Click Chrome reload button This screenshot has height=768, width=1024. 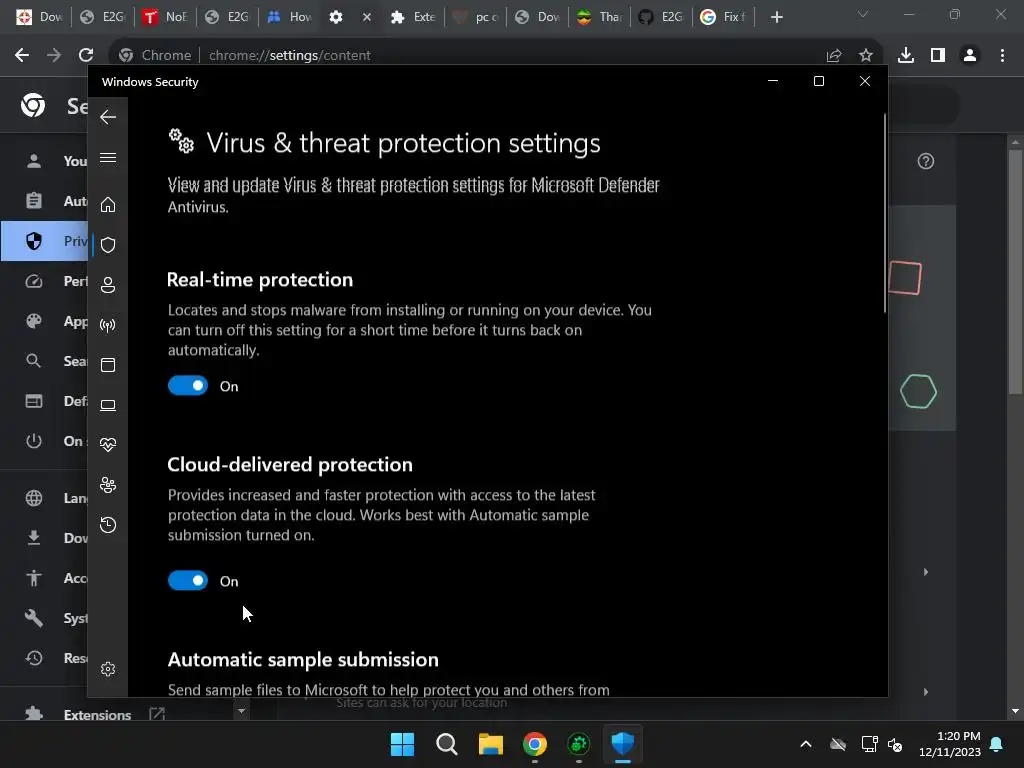(x=86, y=55)
